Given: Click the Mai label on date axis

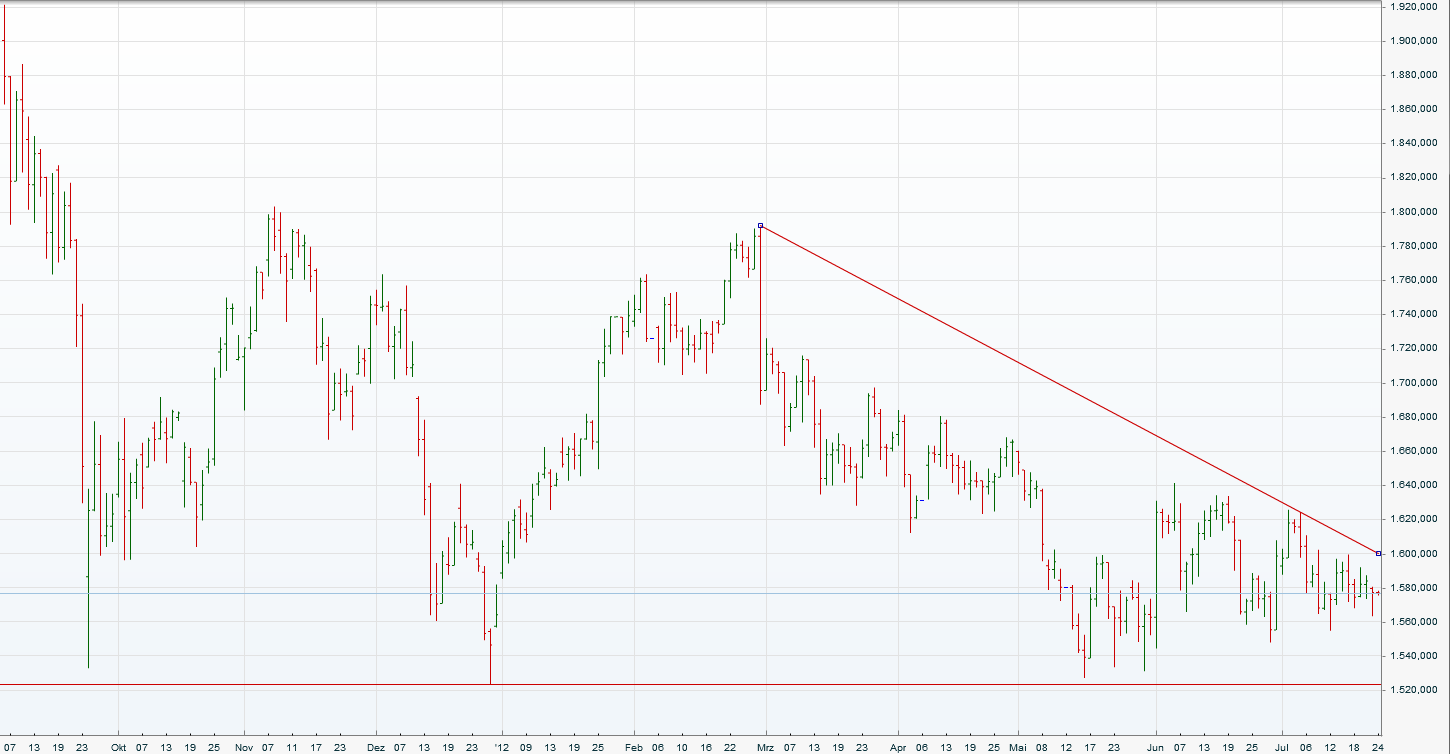Looking at the screenshot, I should pyautogui.click(x=1018, y=747).
